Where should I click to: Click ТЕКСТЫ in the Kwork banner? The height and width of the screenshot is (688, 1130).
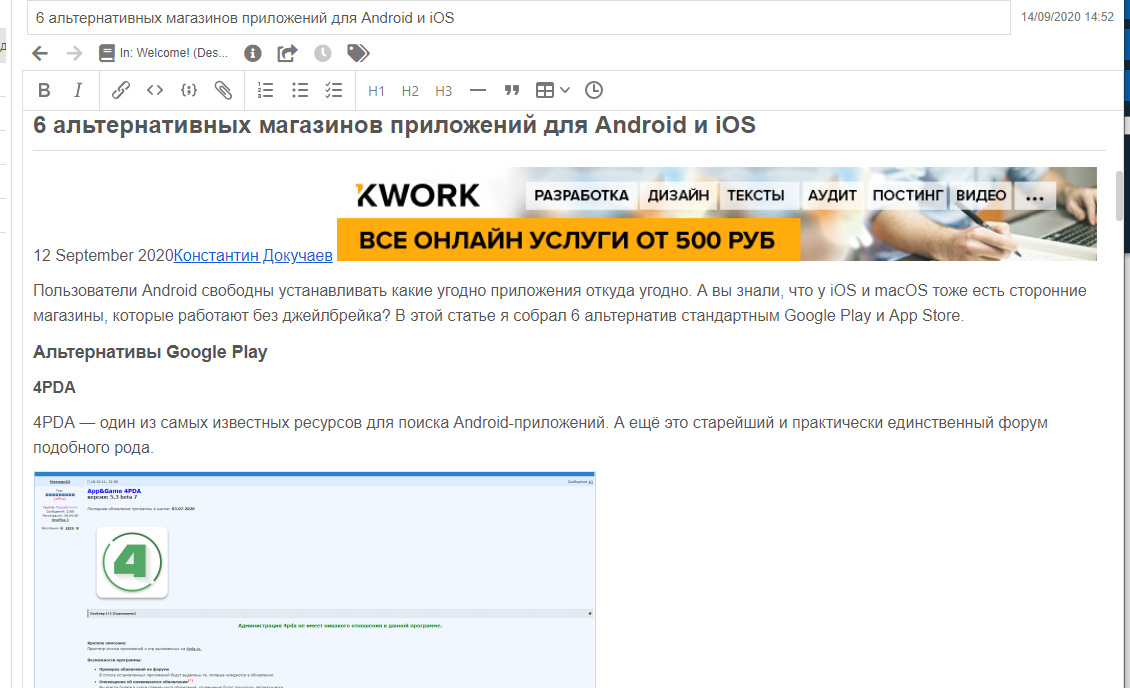pyautogui.click(x=755, y=195)
